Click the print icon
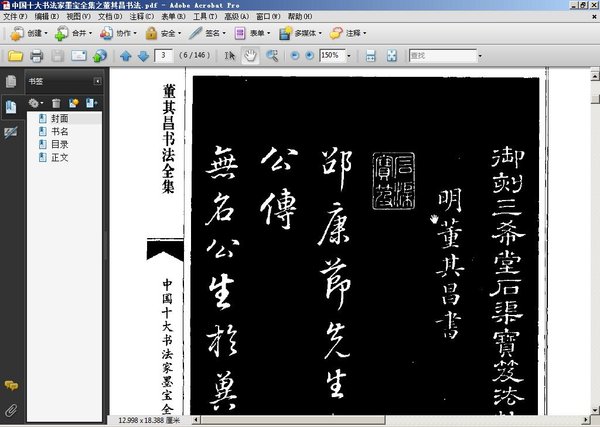Viewport: 600px width, 427px height. (x=36, y=56)
